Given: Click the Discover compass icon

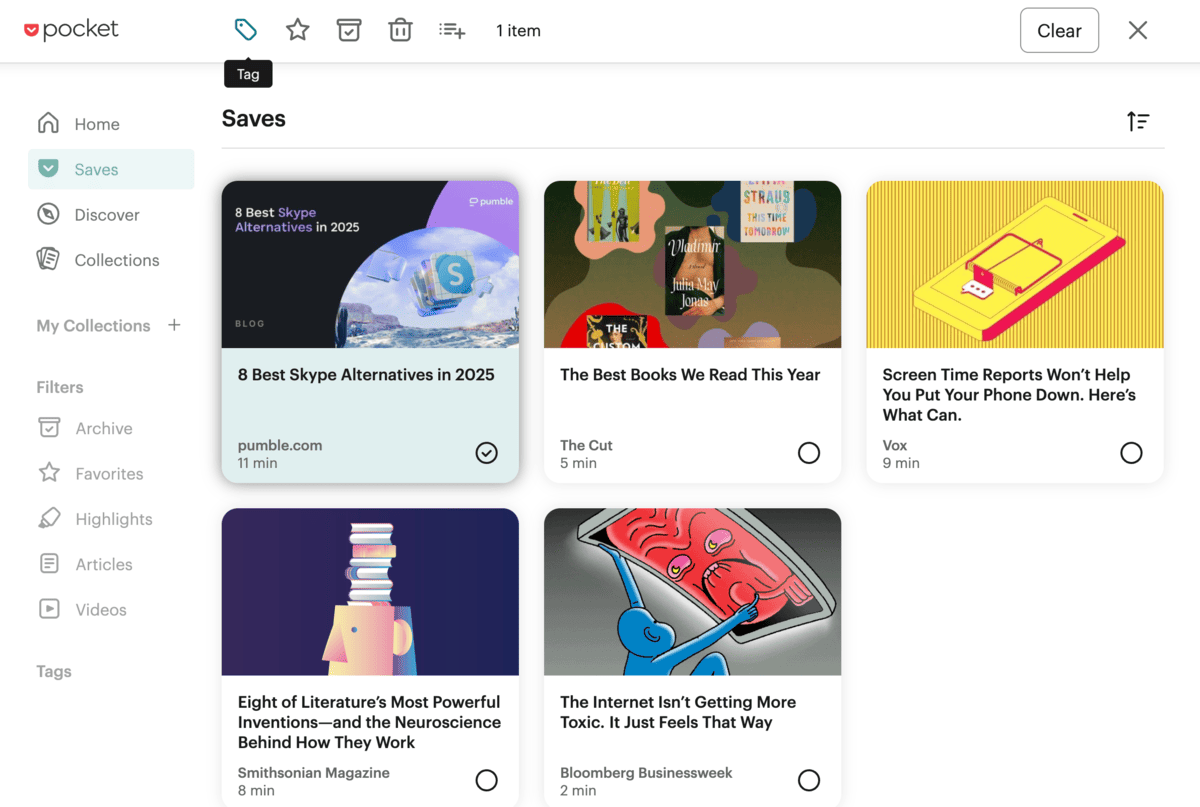Looking at the screenshot, I should tap(48, 214).
